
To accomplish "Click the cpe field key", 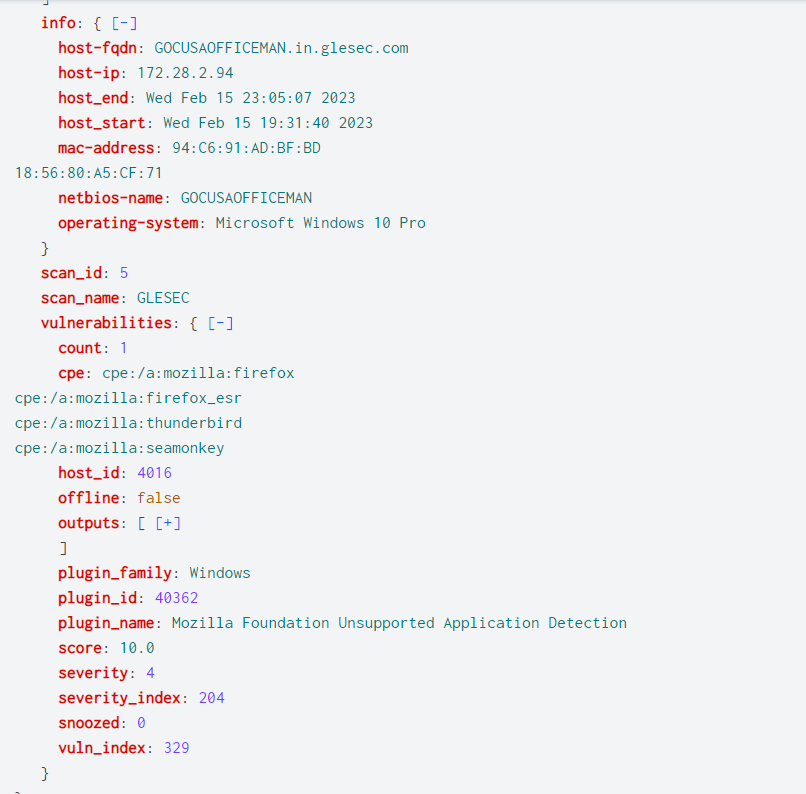I will pos(71,373).
